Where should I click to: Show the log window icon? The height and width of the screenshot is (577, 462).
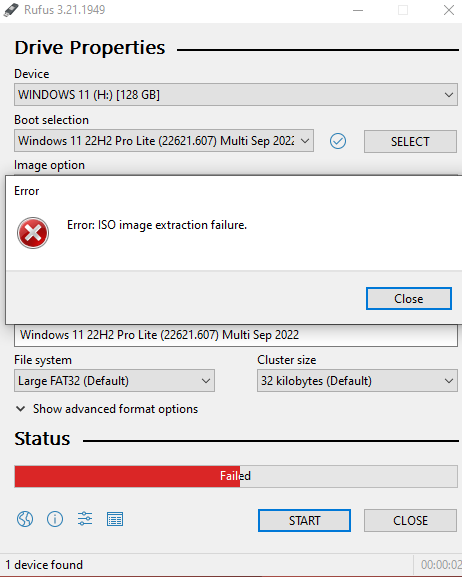(x=115, y=519)
